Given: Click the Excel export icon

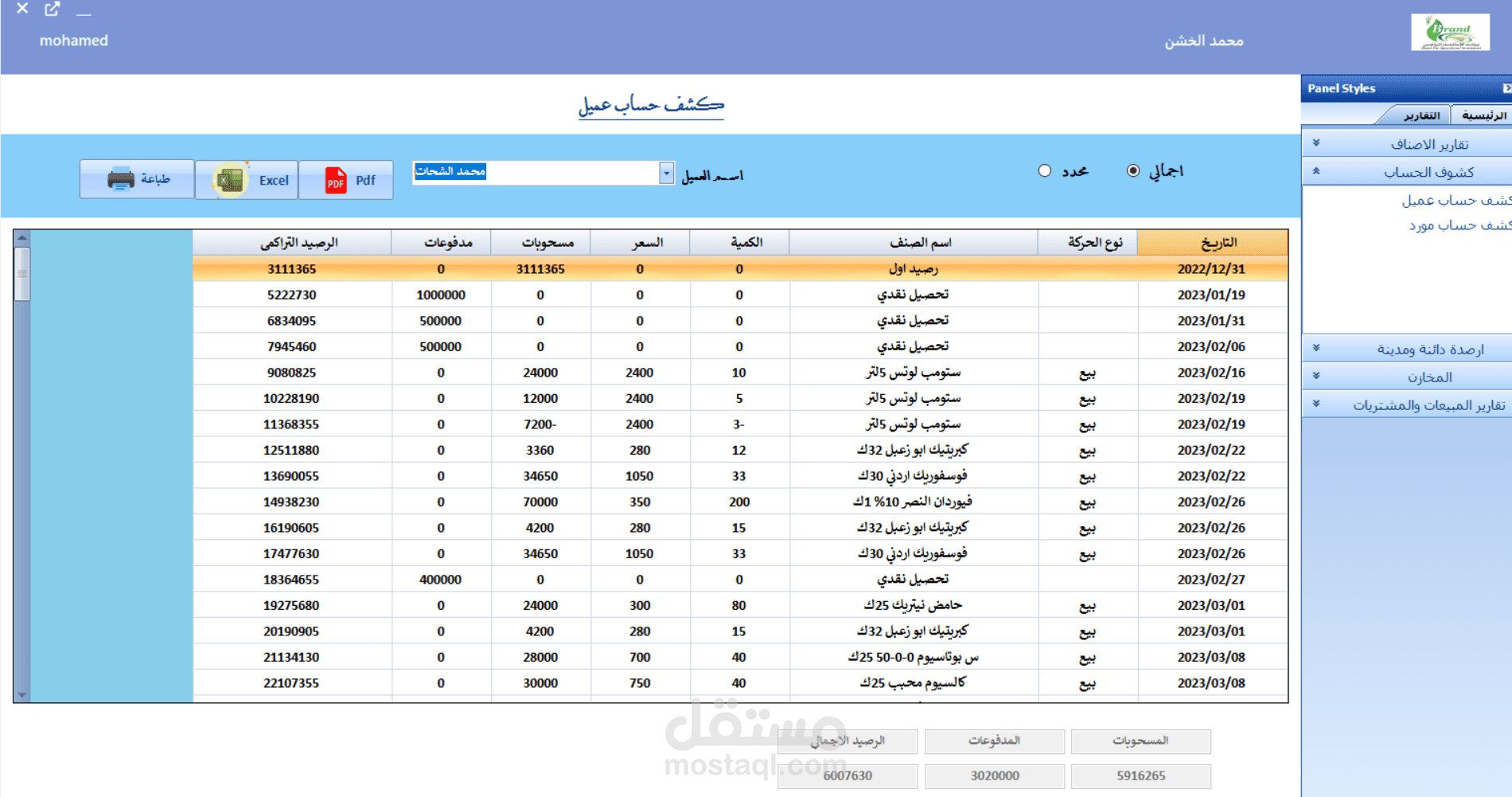Looking at the screenshot, I should tap(230, 180).
